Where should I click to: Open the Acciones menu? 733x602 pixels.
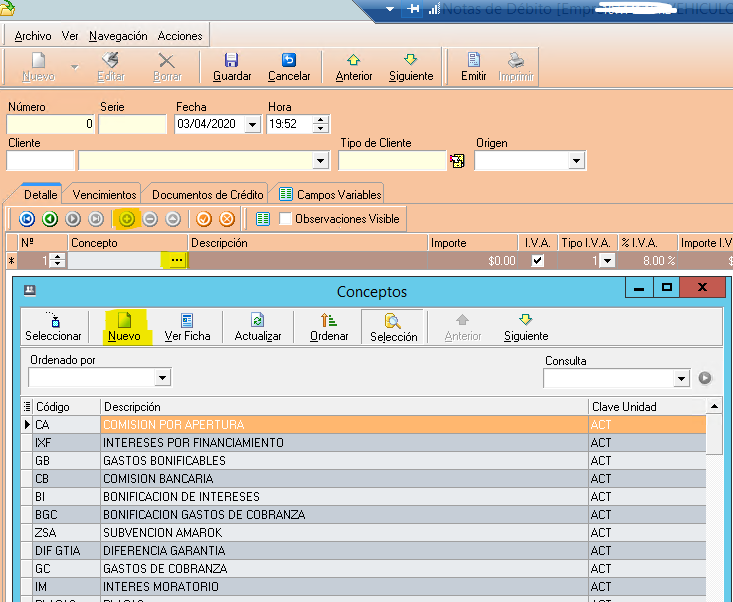tap(180, 36)
